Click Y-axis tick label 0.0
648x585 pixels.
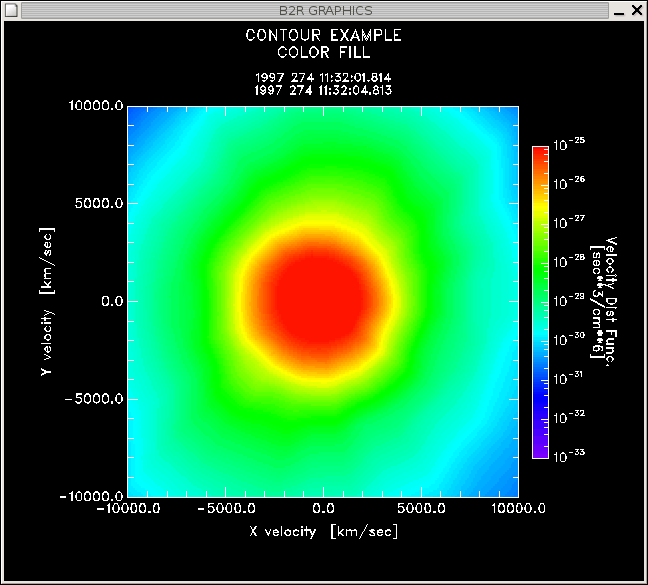pos(112,301)
